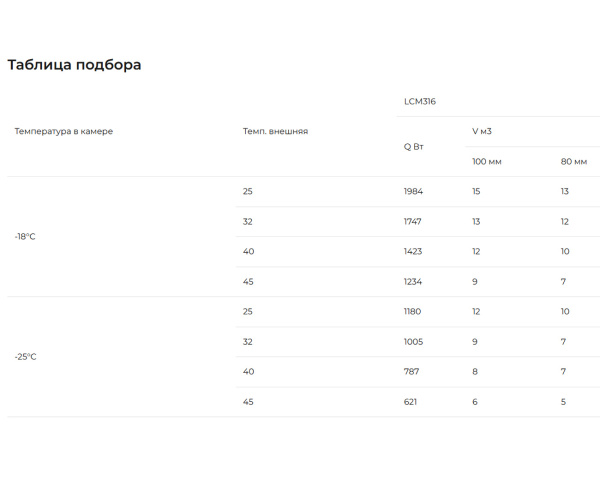Screen dimensions: 600x480
Task: Select the 1180 power value cell
Action: tap(412, 311)
